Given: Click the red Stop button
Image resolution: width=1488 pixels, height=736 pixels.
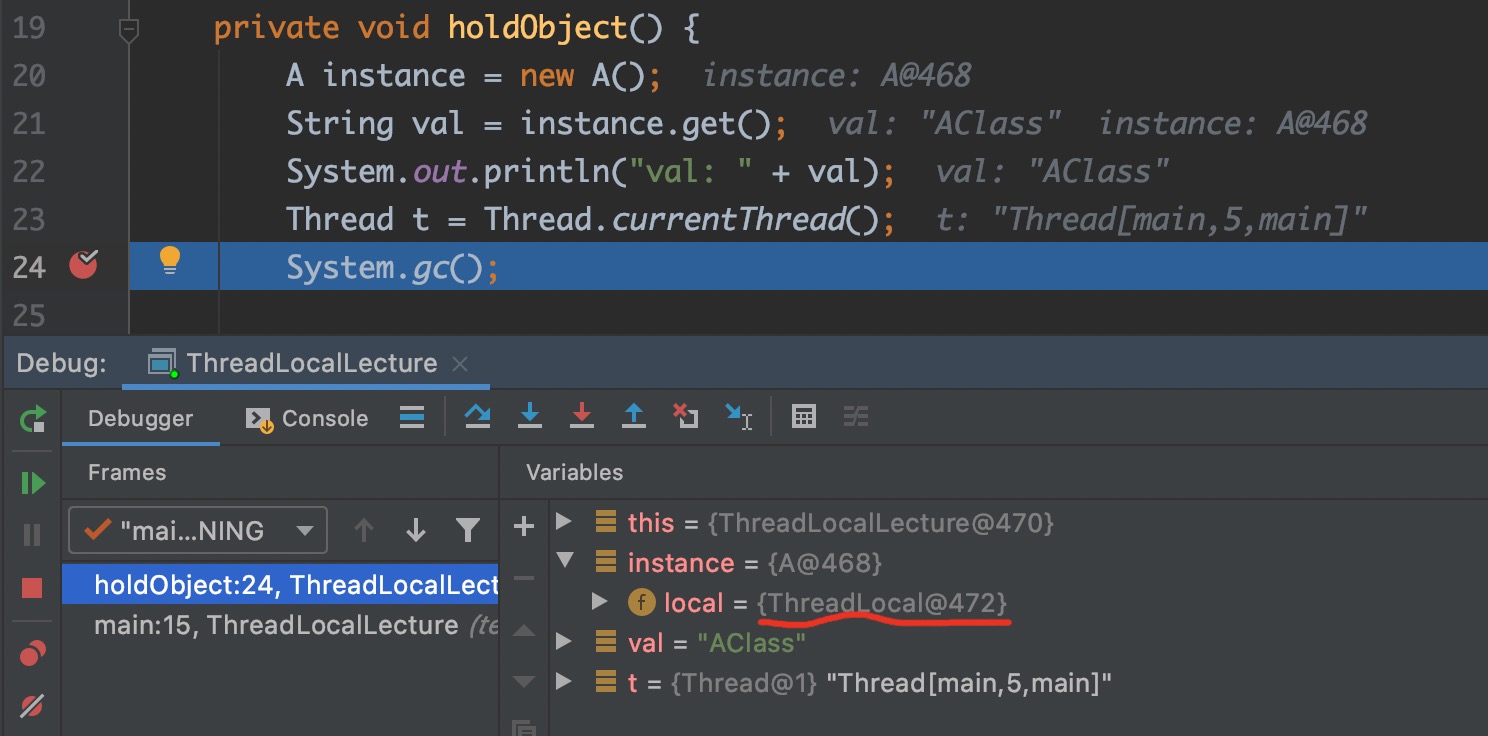Looking at the screenshot, I should tap(32, 587).
